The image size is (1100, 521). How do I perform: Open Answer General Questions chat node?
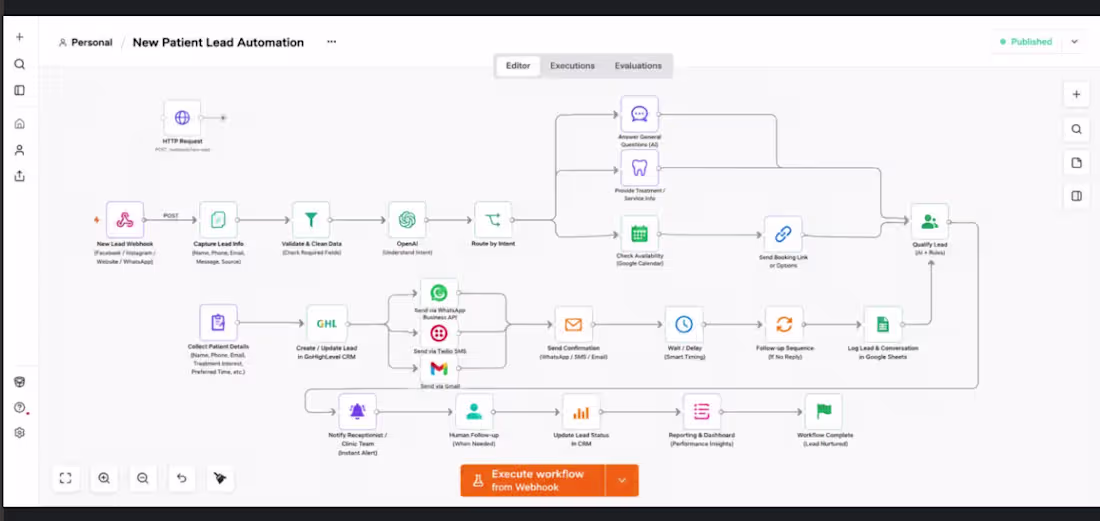(x=639, y=114)
